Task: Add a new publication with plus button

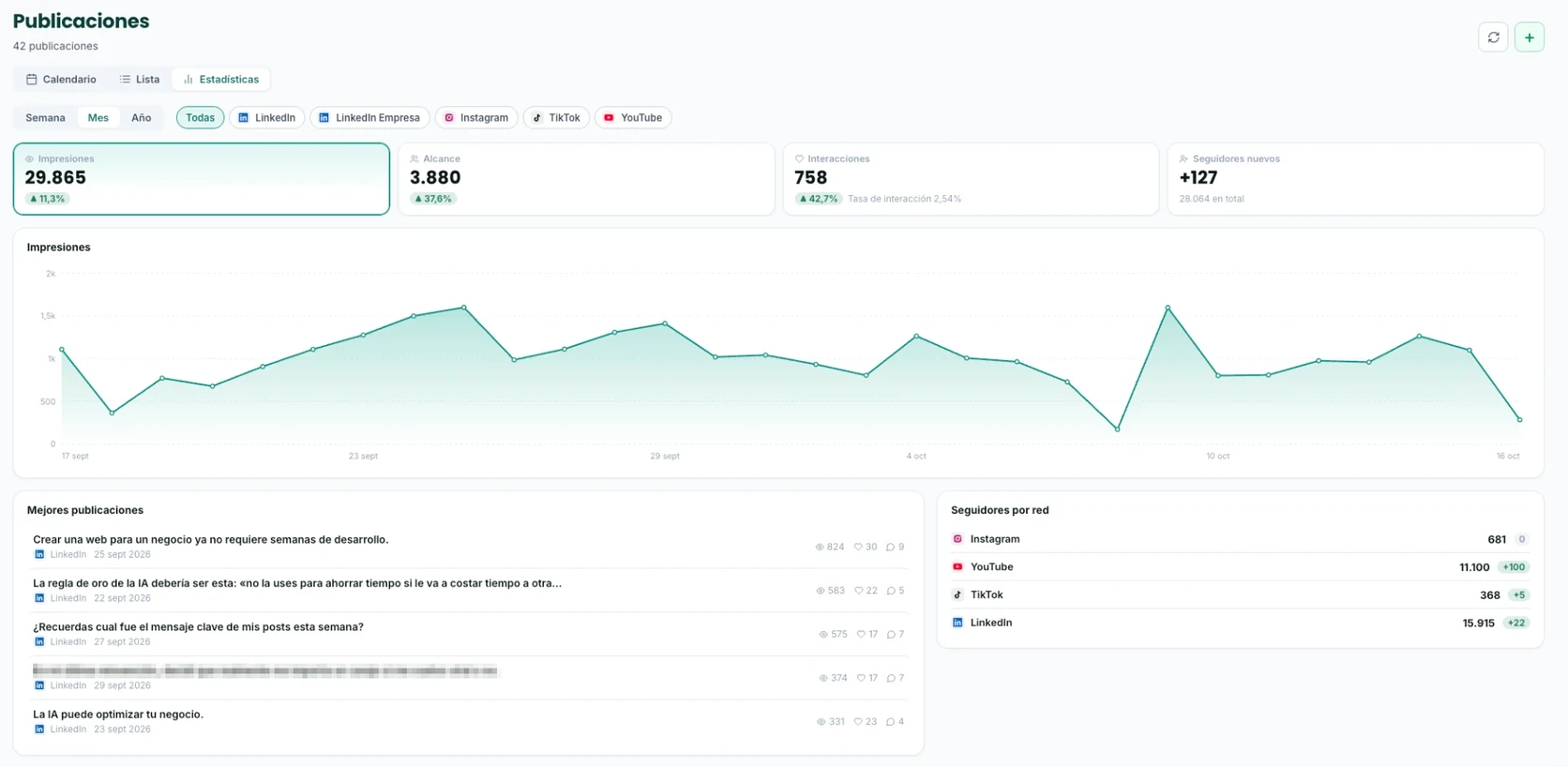Action: coord(1529,38)
